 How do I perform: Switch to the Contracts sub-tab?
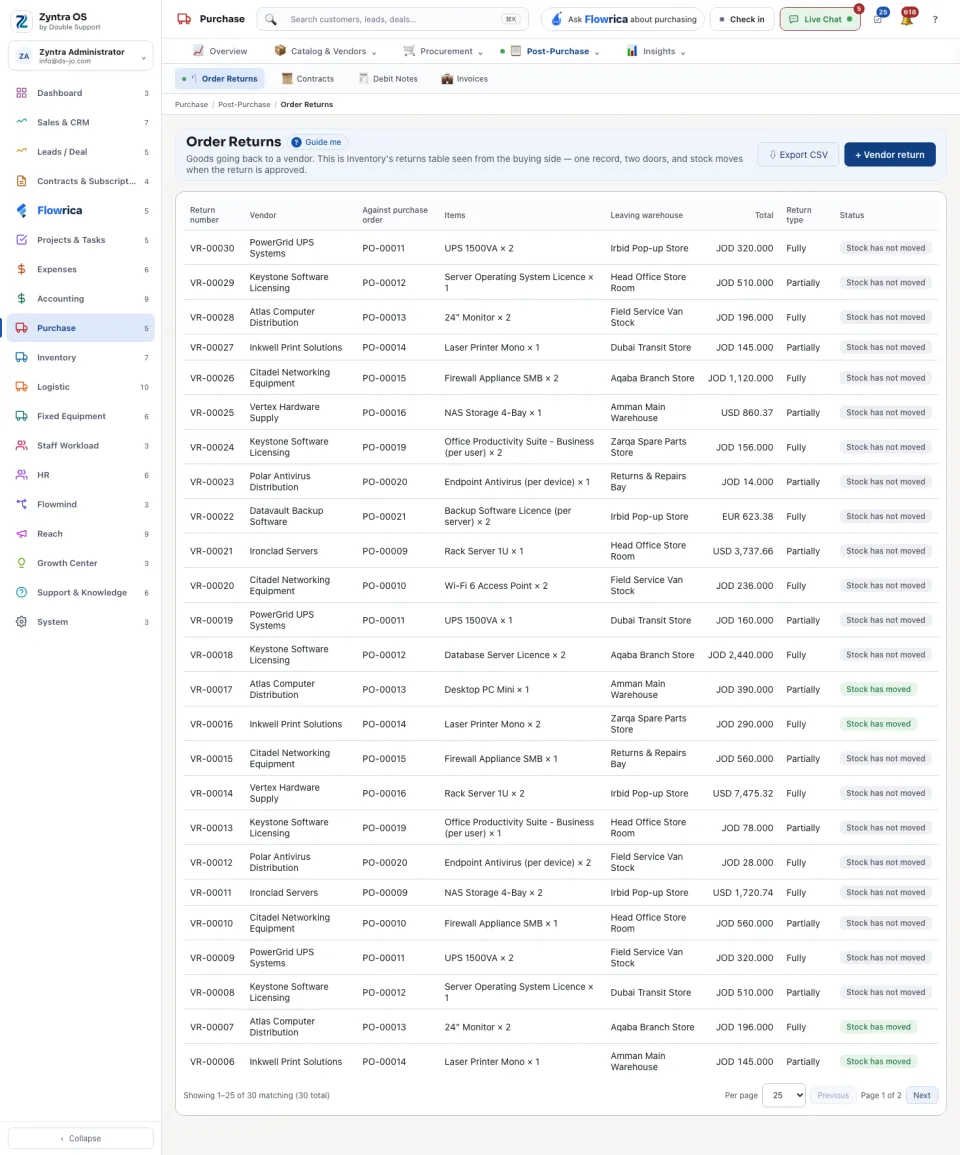[308, 79]
